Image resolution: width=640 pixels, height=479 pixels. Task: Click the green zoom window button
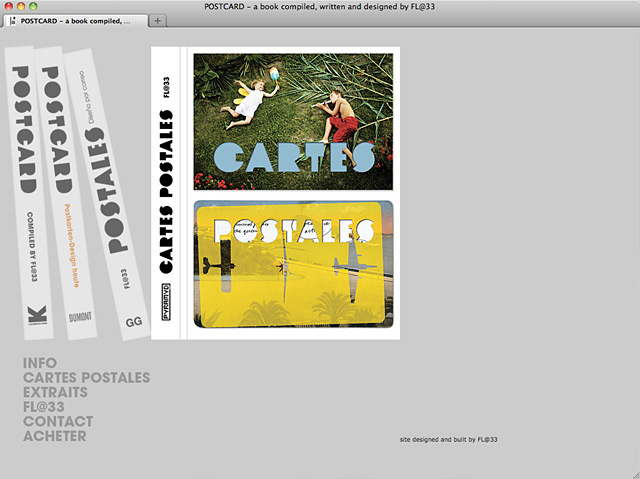(x=33, y=6)
